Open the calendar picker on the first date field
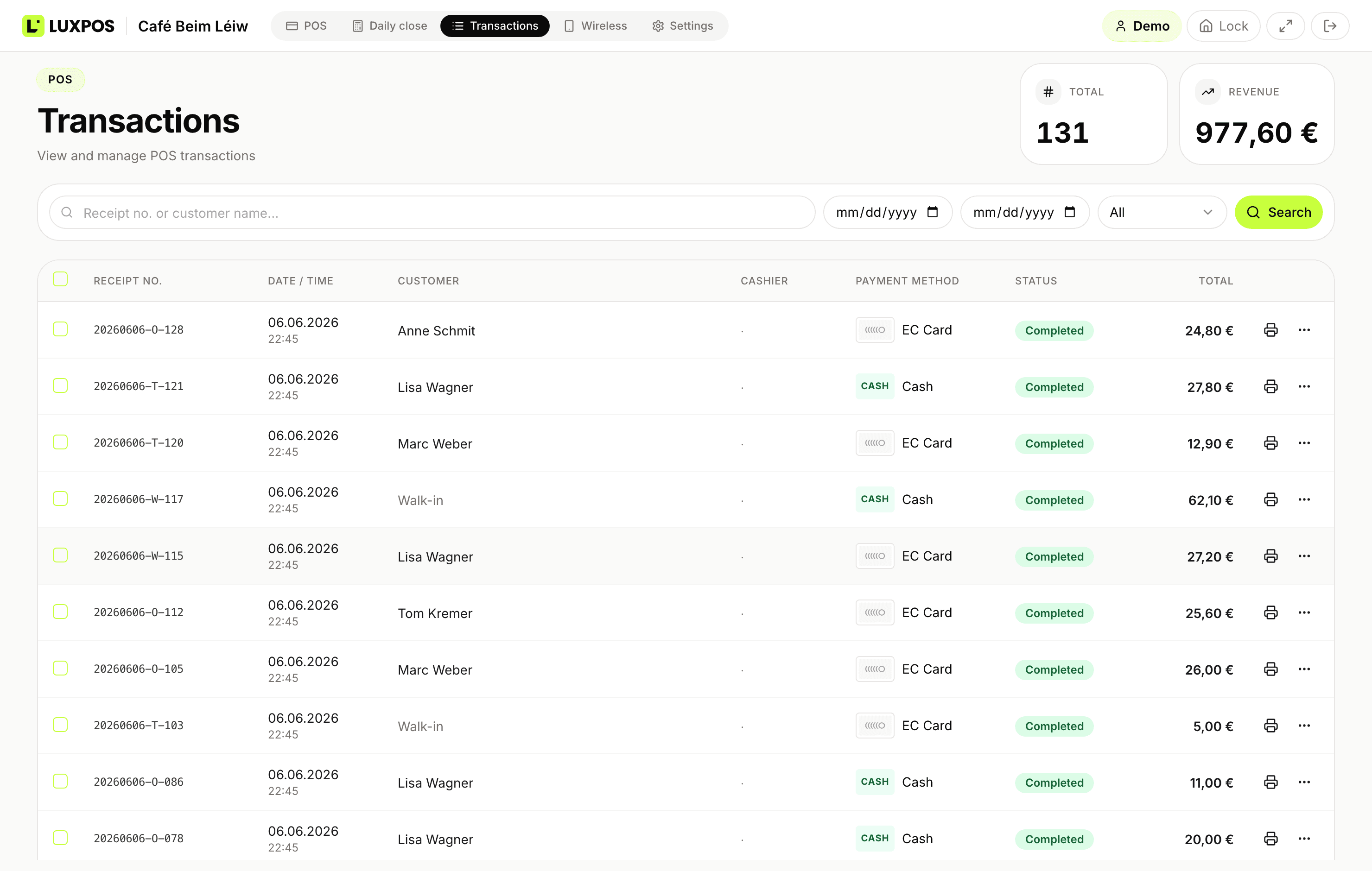 (x=932, y=213)
